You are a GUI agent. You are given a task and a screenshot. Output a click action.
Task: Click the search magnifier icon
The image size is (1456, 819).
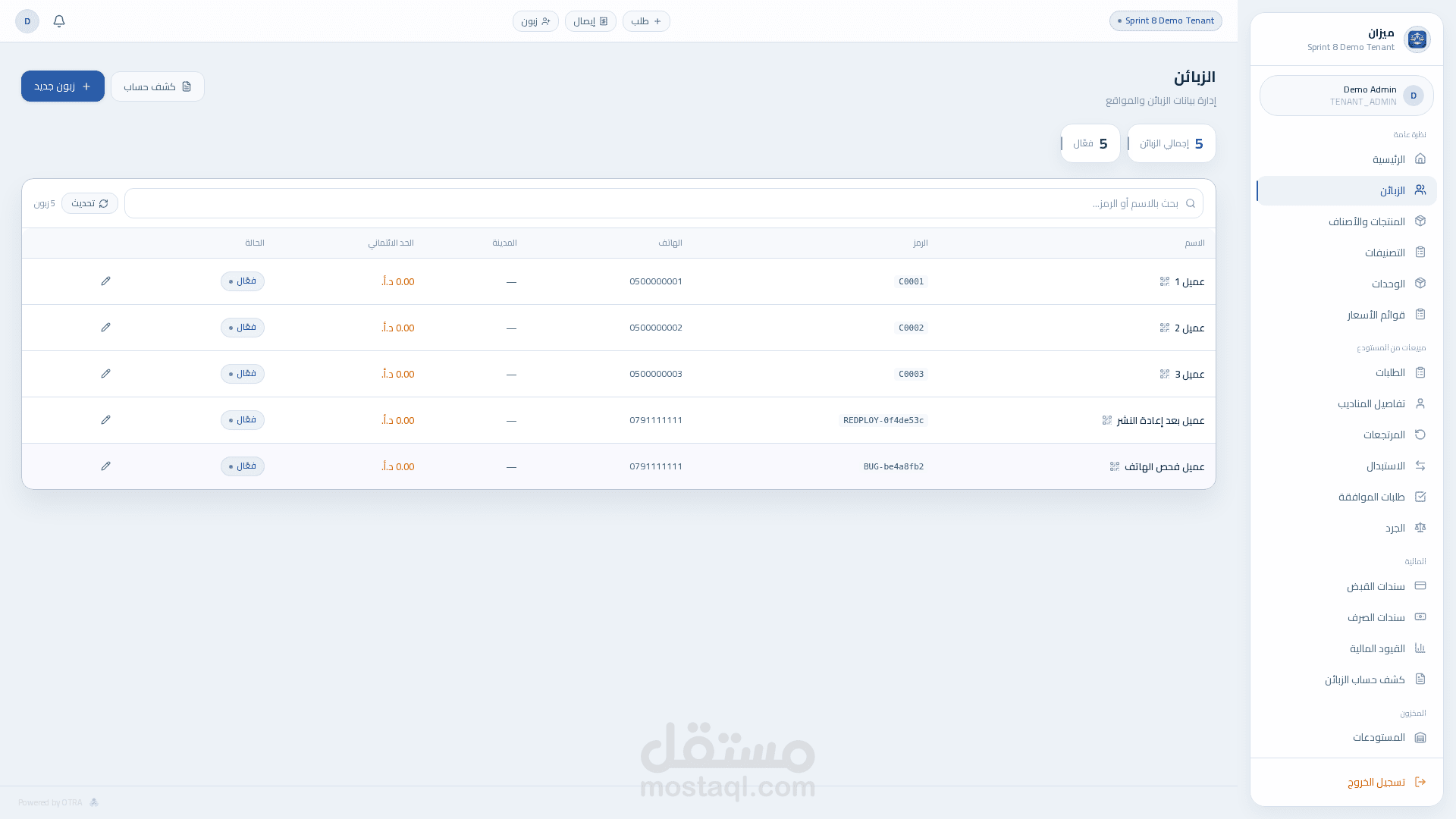coord(1191,203)
